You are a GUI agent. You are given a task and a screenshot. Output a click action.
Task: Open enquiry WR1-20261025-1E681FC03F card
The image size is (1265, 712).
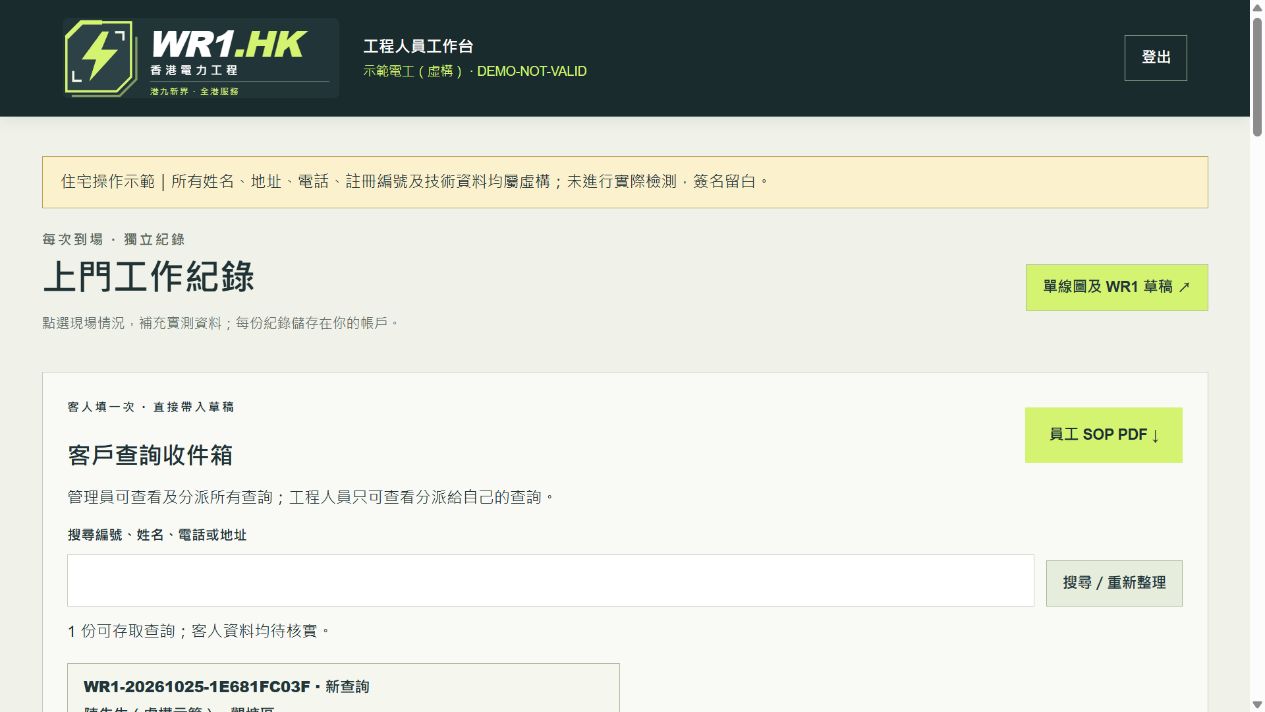(x=343, y=688)
